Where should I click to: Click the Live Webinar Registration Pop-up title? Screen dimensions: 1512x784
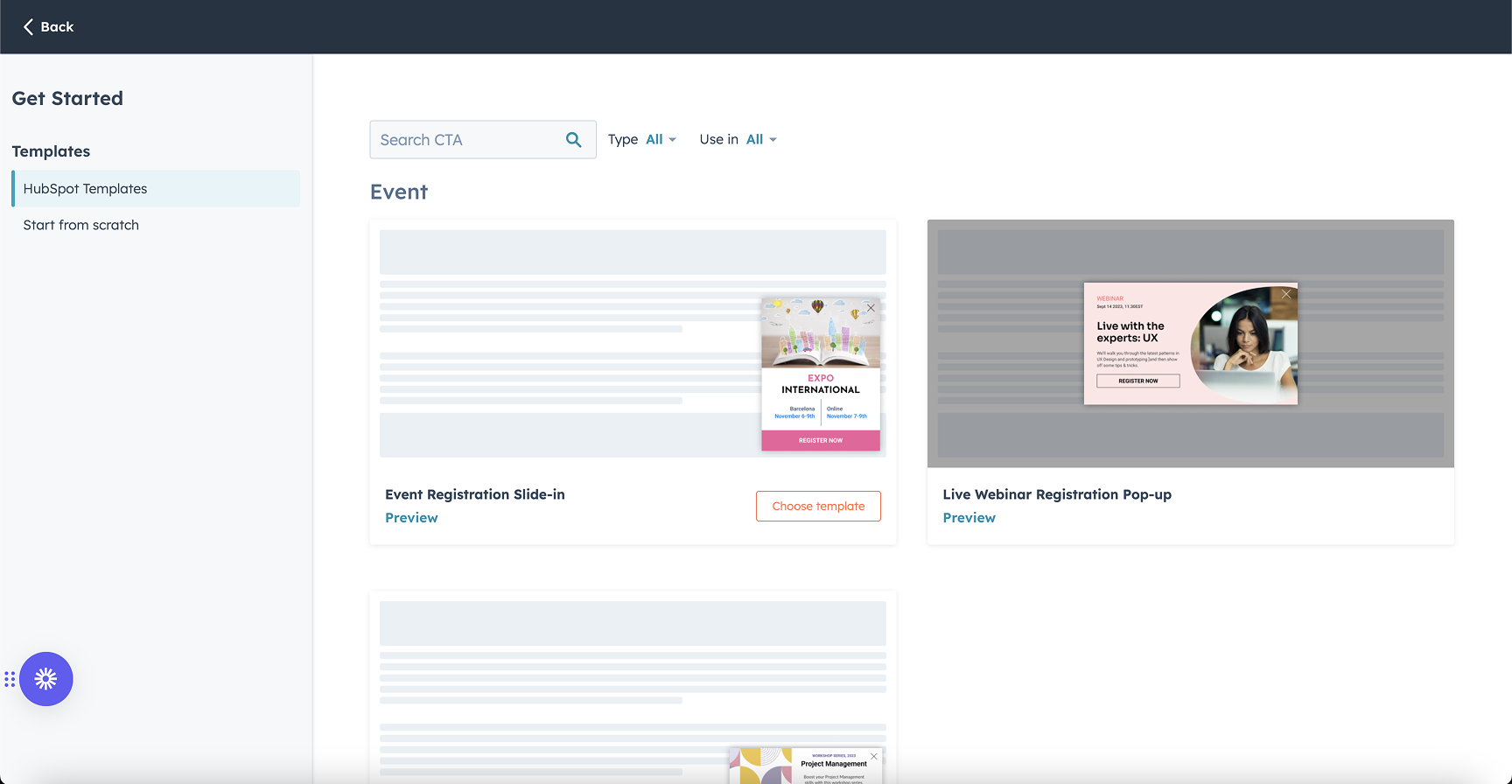point(1057,494)
